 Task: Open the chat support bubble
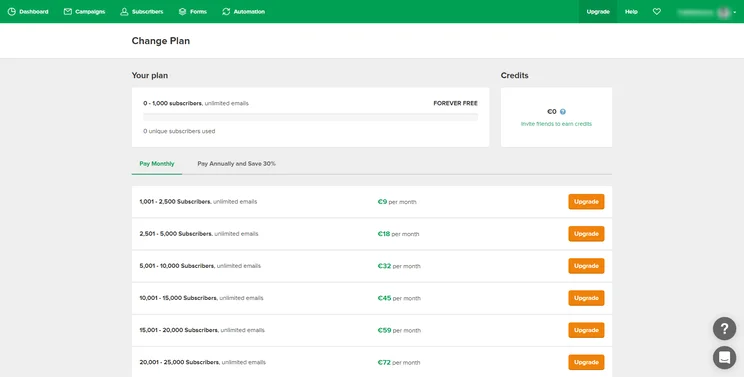724,358
